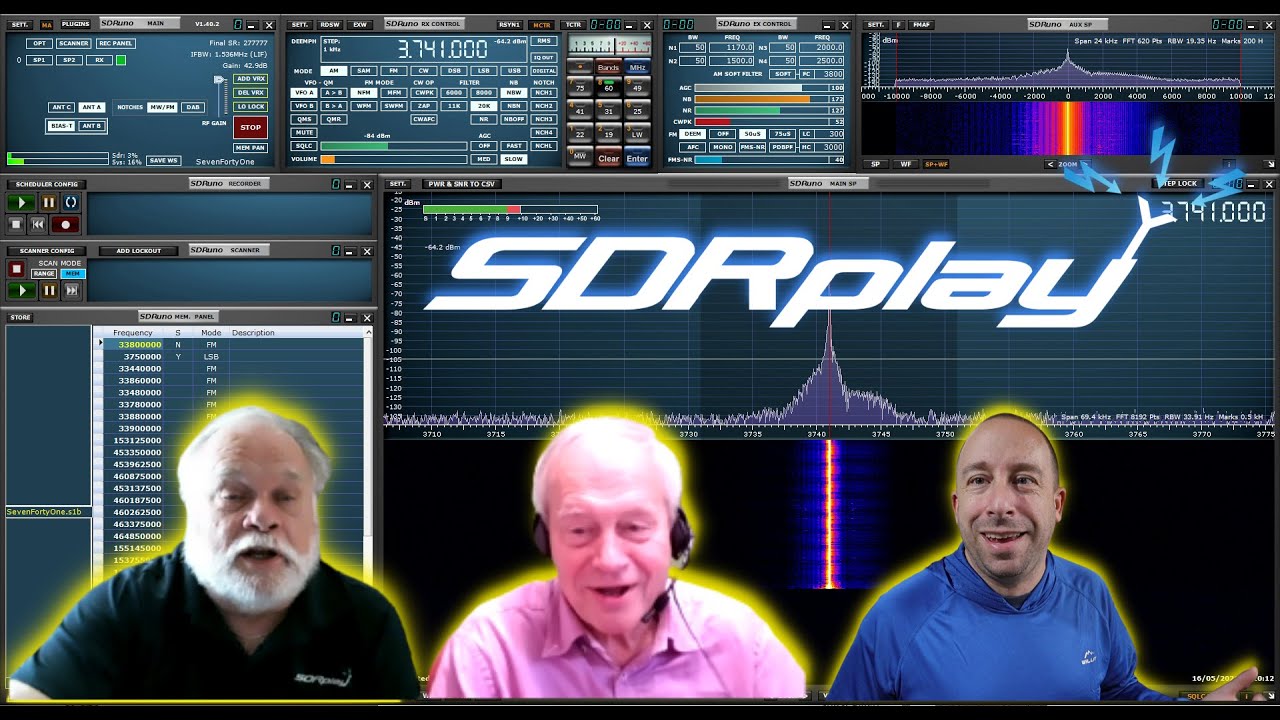Click the red STOP button in Main
The height and width of the screenshot is (720, 1280).
click(x=250, y=127)
